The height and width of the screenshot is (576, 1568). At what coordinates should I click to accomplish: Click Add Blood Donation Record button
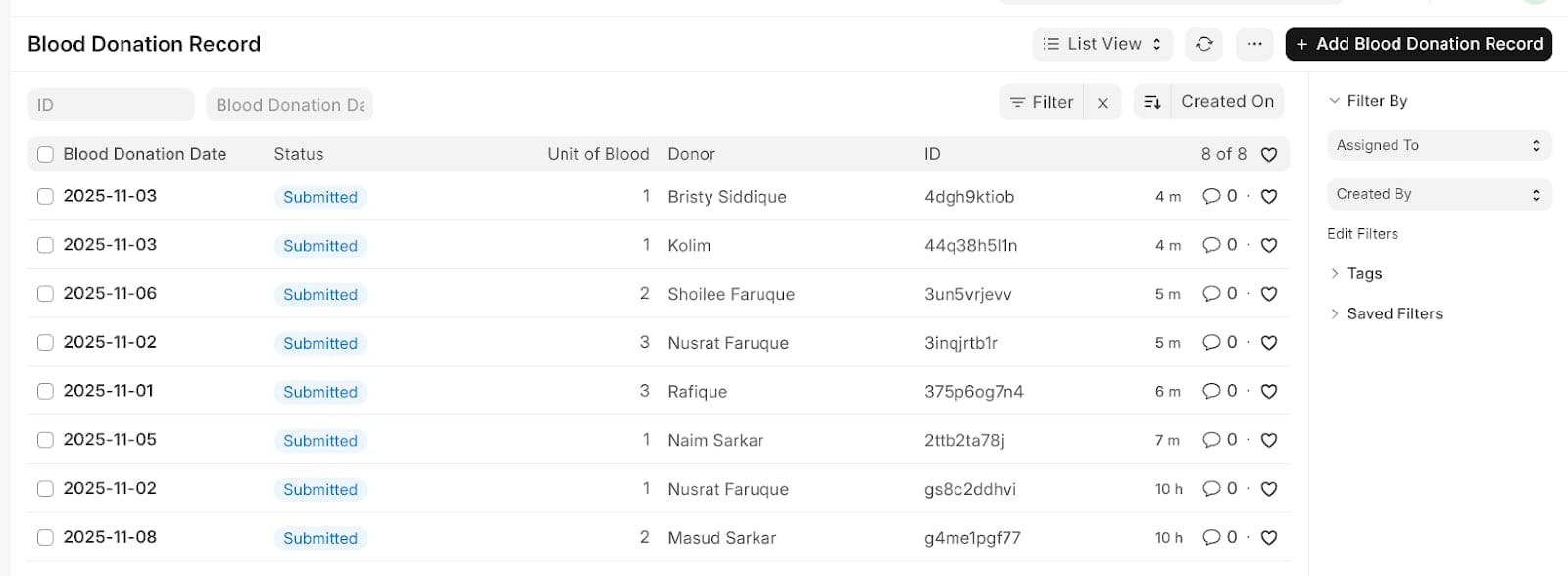[x=1418, y=44]
